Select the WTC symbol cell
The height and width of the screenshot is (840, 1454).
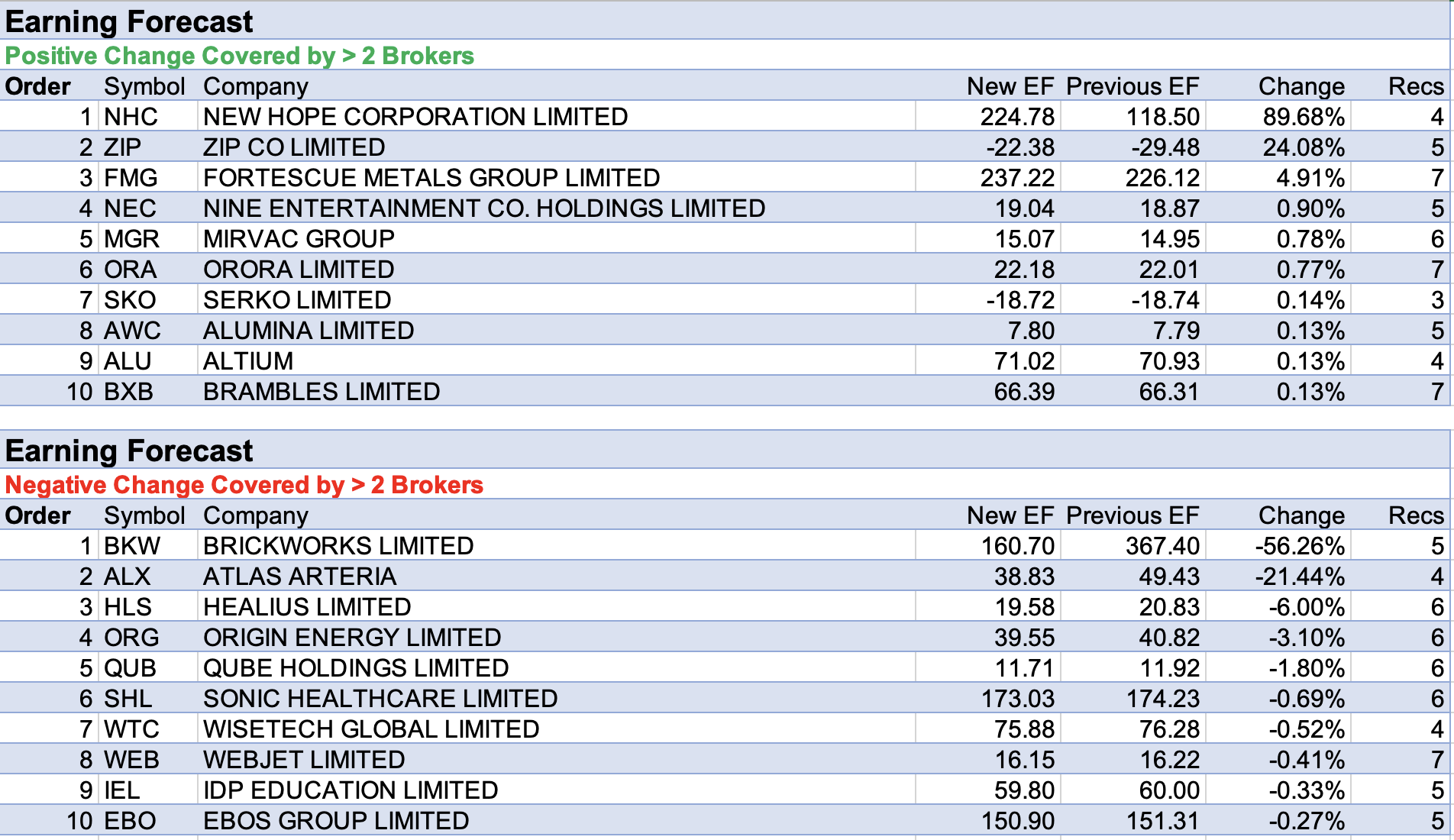pyautogui.click(x=131, y=729)
